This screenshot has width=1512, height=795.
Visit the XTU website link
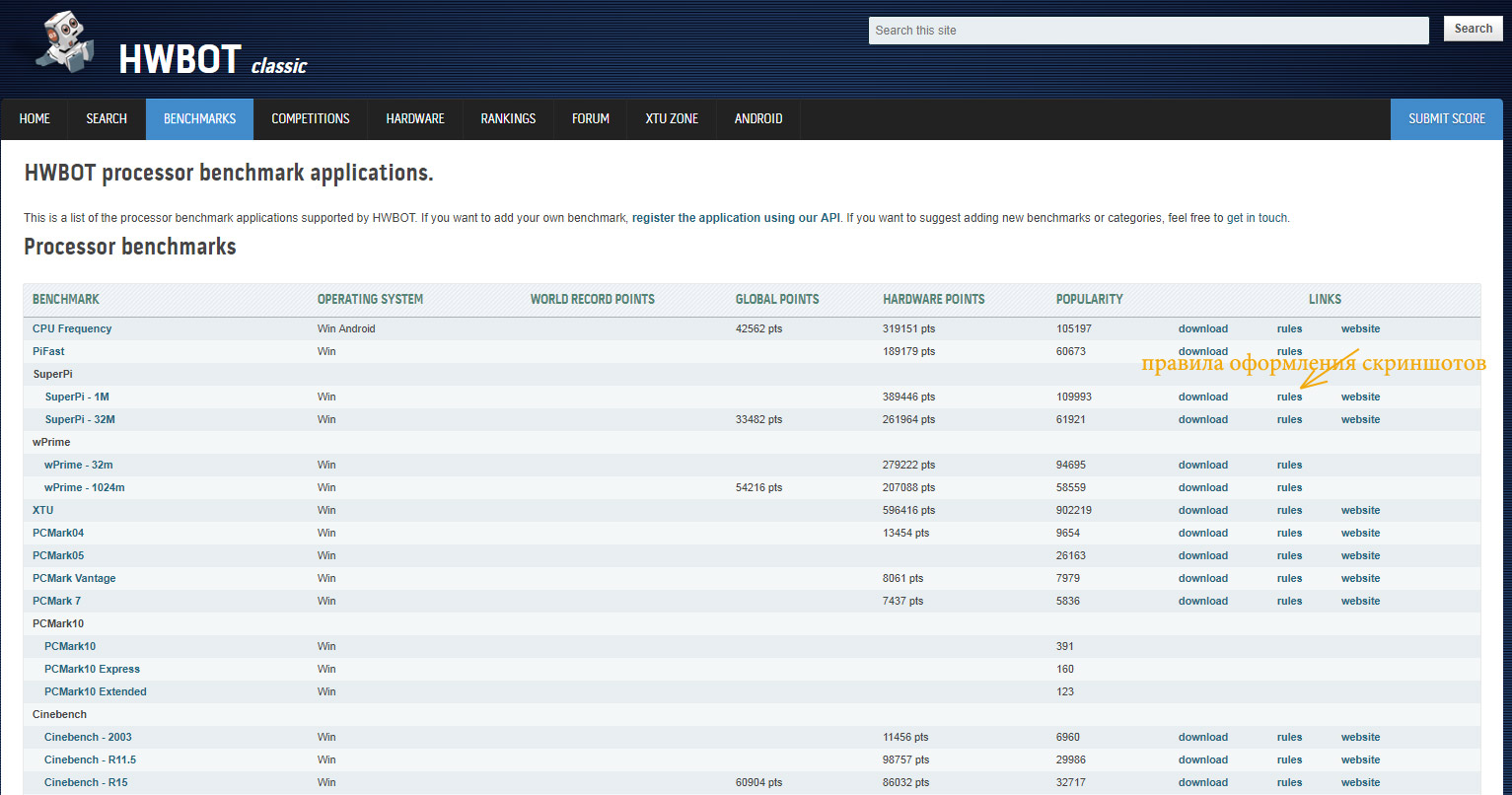coord(1360,510)
